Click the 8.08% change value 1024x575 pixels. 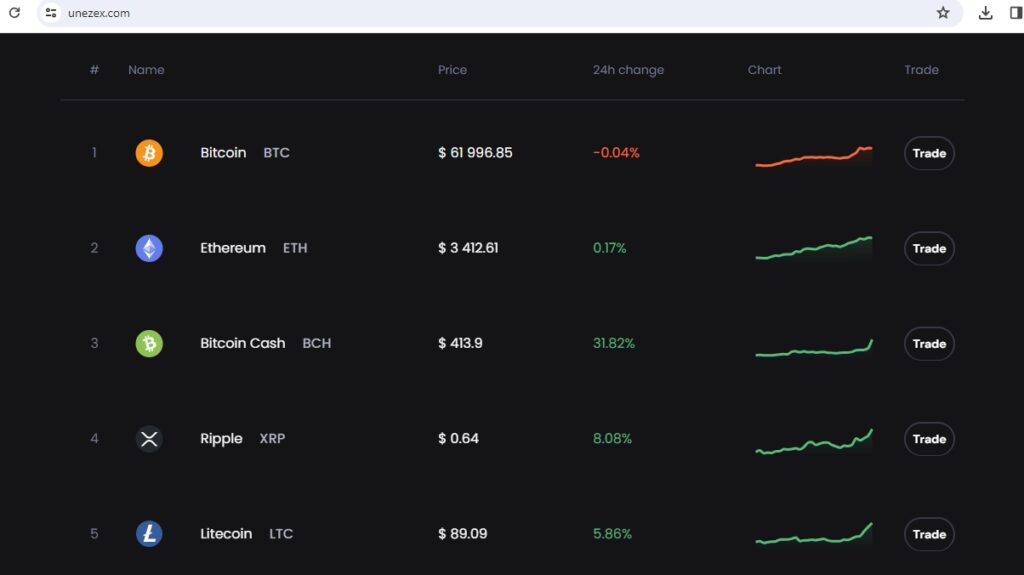point(613,438)
